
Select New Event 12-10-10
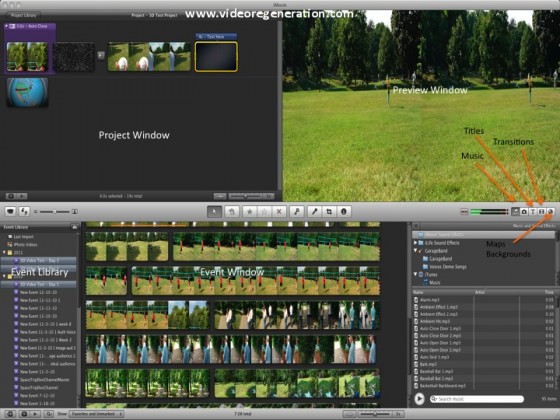point(38,292)
